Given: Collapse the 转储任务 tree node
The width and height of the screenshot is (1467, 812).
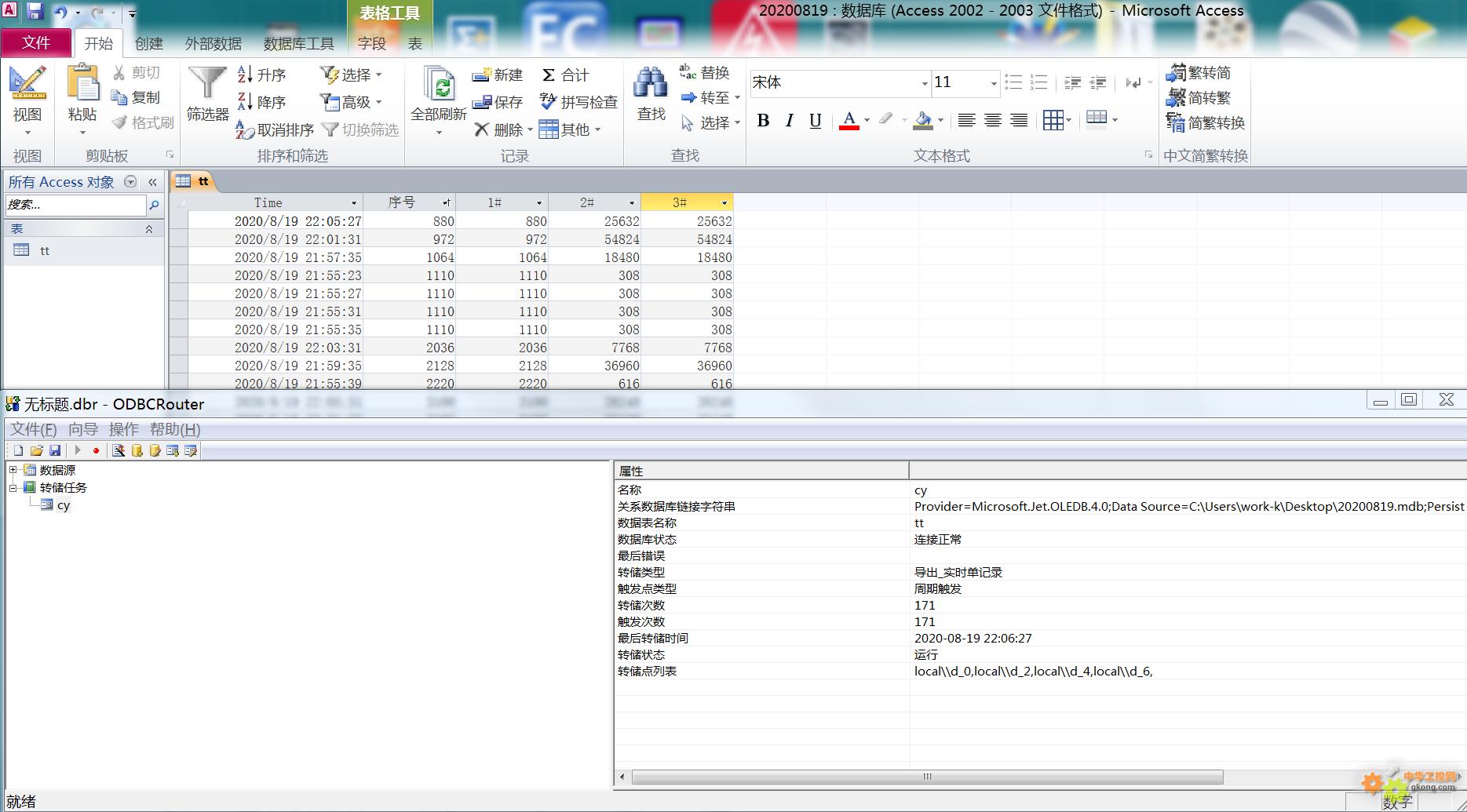Looking at the screenshot, I should pyautogui.click(x=13, y=487).
